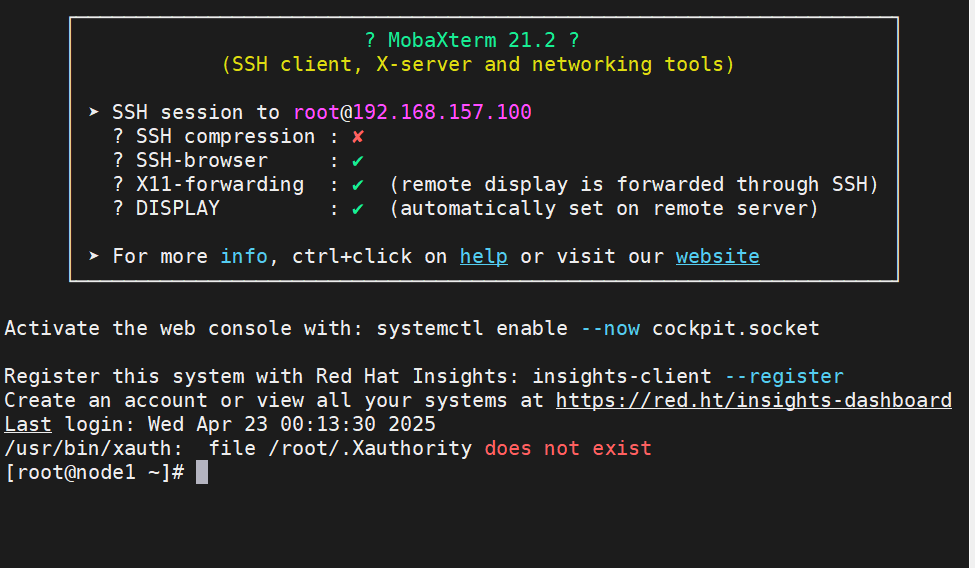Click the blue "info" word in banner
This screenshot has width=975, height=568.
[244, 256]
